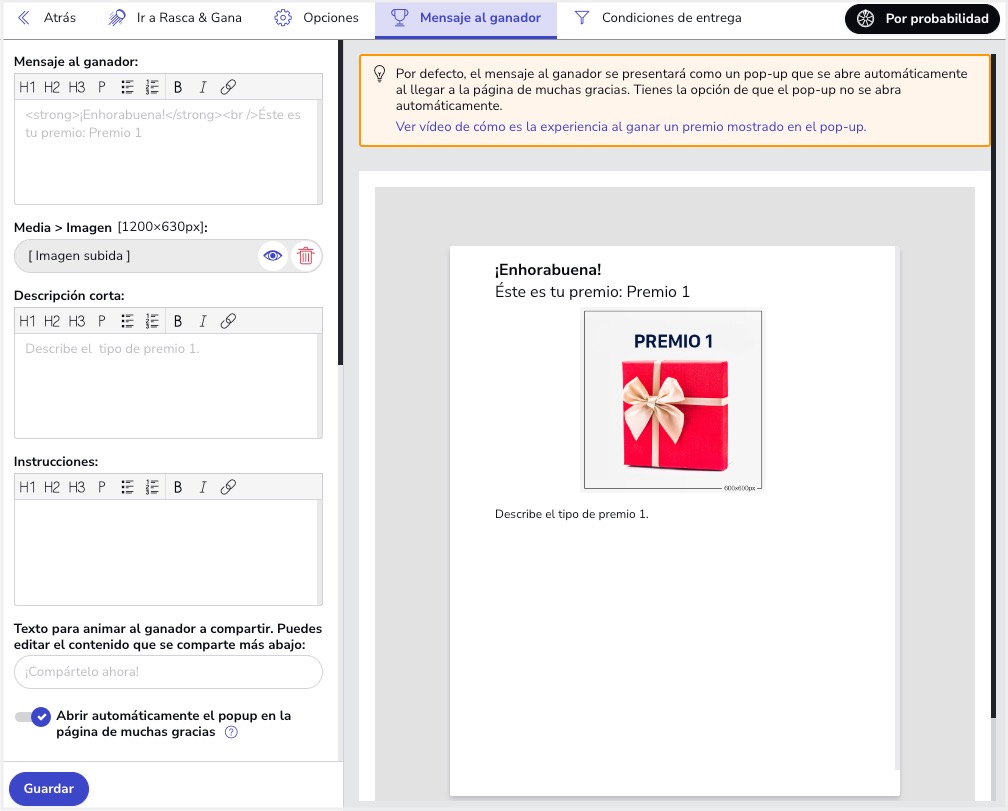This screenshot has height=811, width=1008.
Task: Apply H2 heading in Mensaje al ganador editor
Action: (x=52, y=87)
